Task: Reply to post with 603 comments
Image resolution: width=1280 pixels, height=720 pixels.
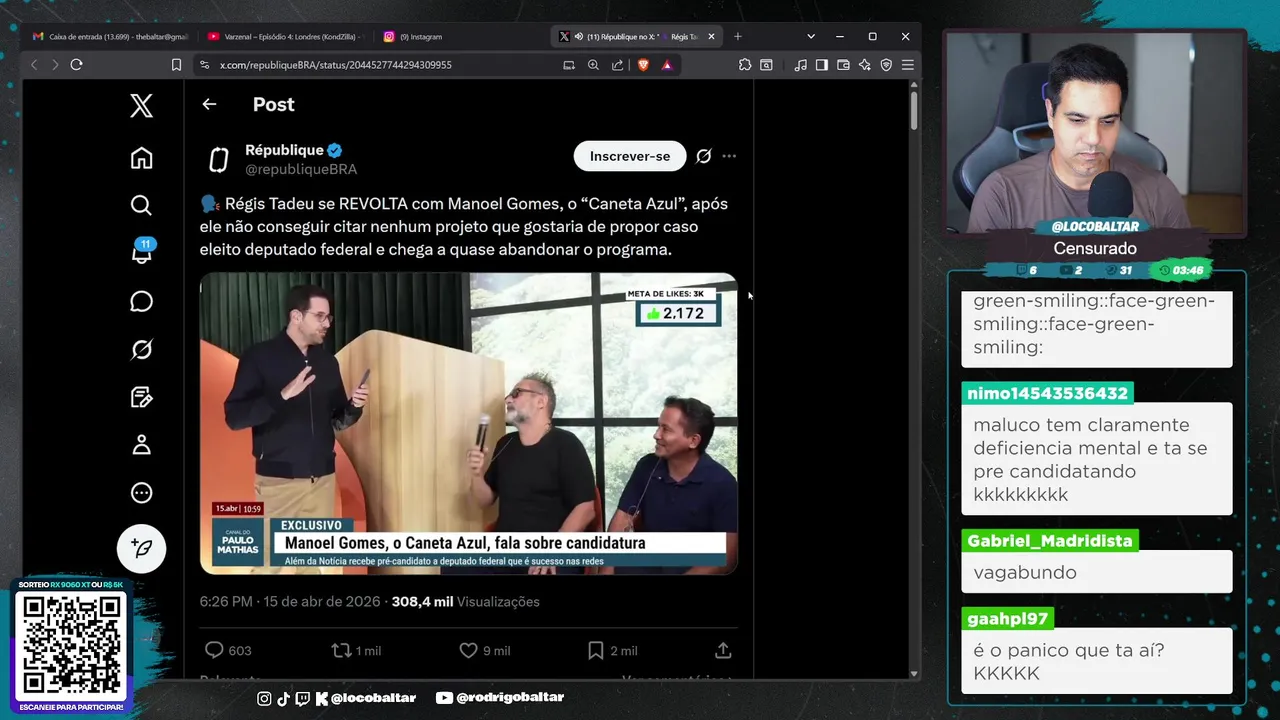Action: pos(228,650)
